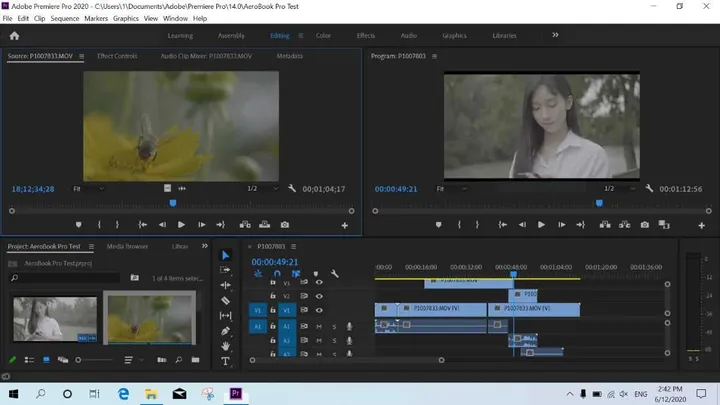This screenshot has width=720, height=405.
Task: Pick the Pen tool
Action: pos(225,331)
